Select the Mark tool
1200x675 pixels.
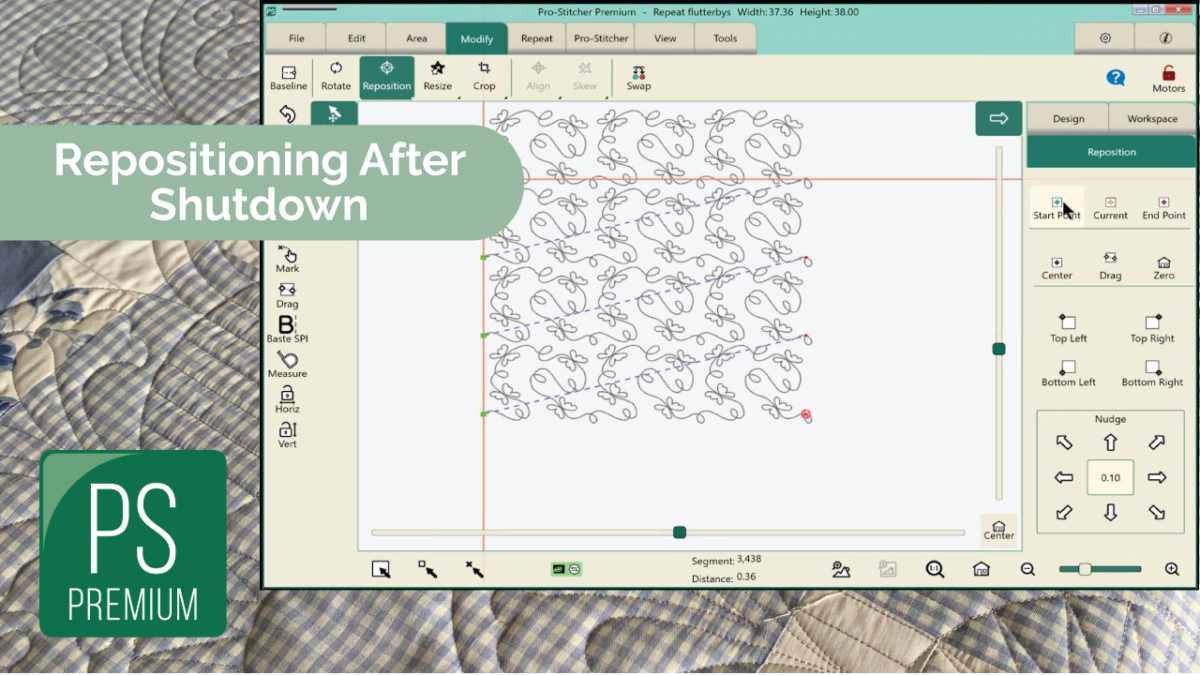click(x=287, y=260)
